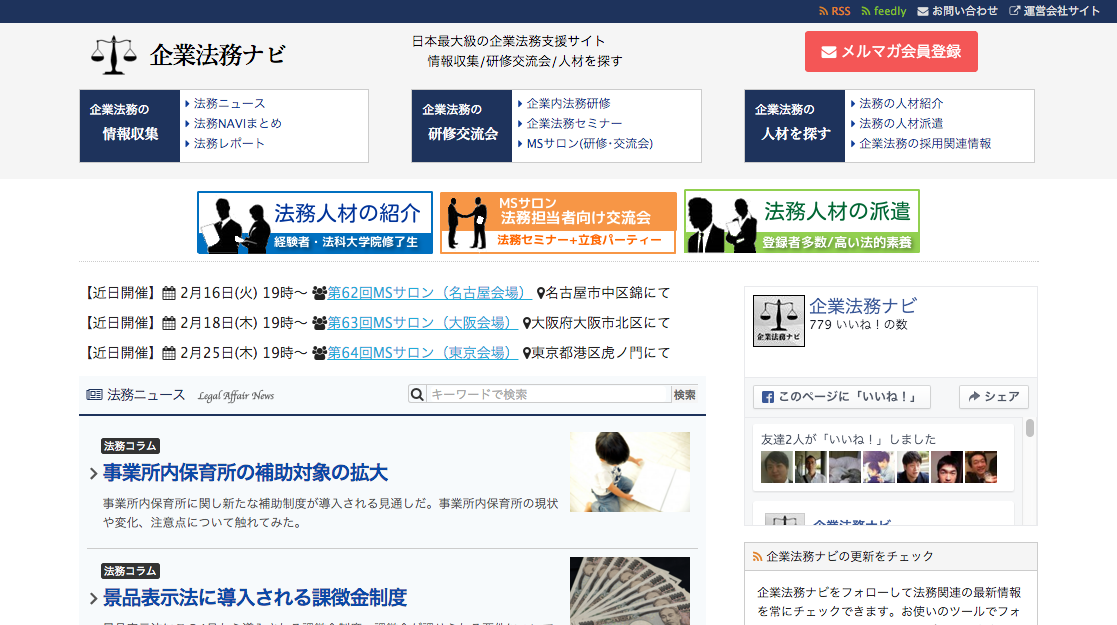This screenshot has width=1117, height=625.
Task: Click the banknotes thumbnail for 景品表示法 article
Action: click(x=630, y=591)
